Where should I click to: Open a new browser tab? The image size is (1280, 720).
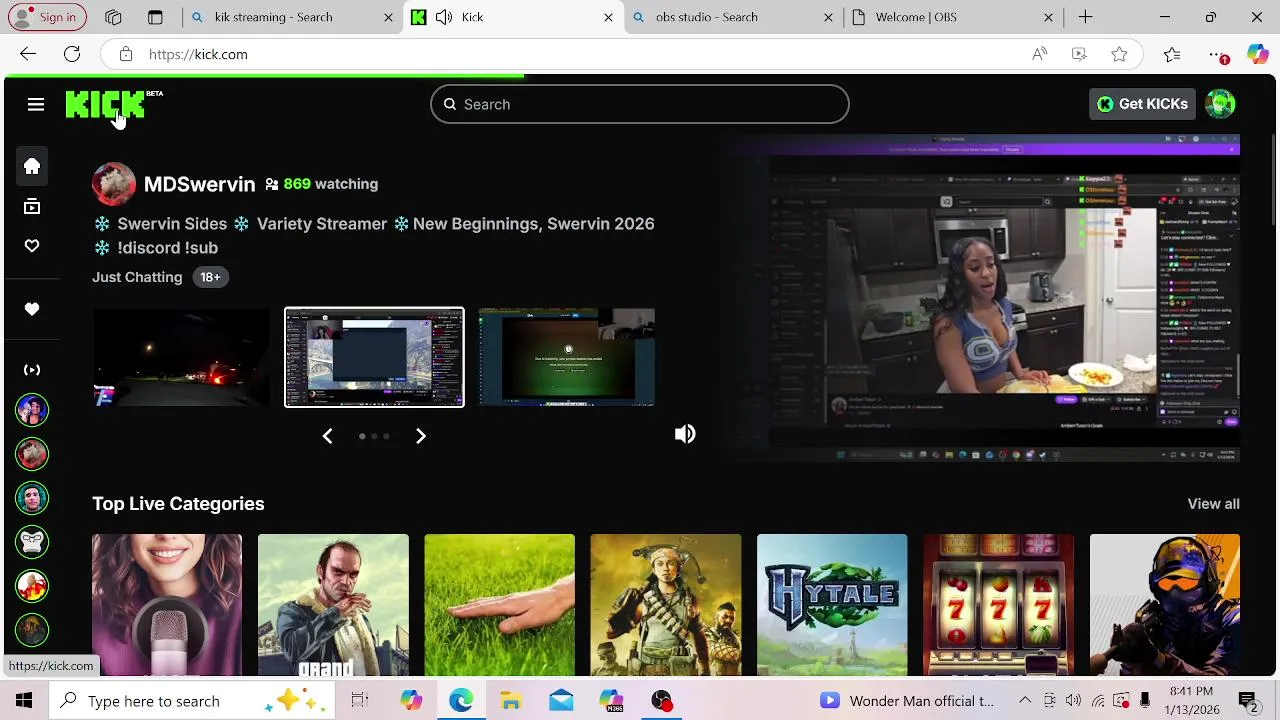[x=1085, y=17]
